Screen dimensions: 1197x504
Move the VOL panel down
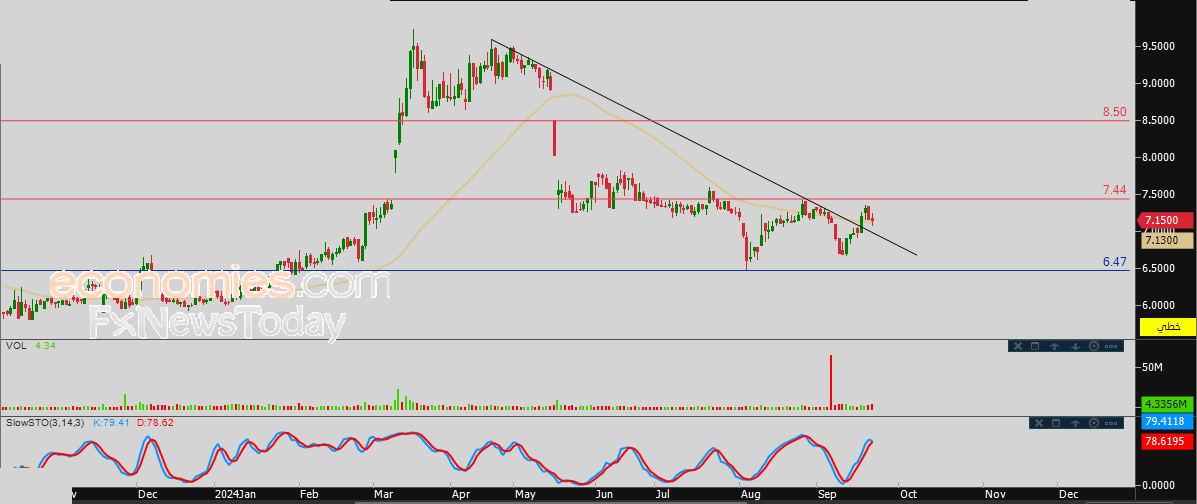click(x=1076, y=346)
